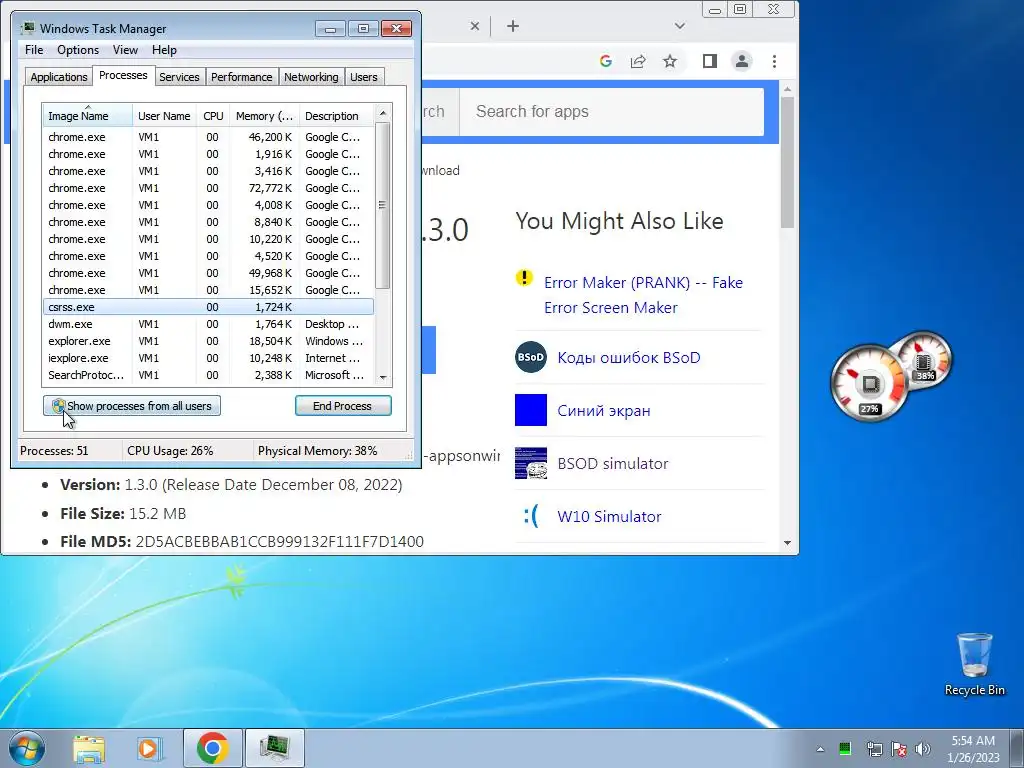Click process list scroll up arrow
This screenshot has width=1024, height=768.
click(x=383, y=113)
